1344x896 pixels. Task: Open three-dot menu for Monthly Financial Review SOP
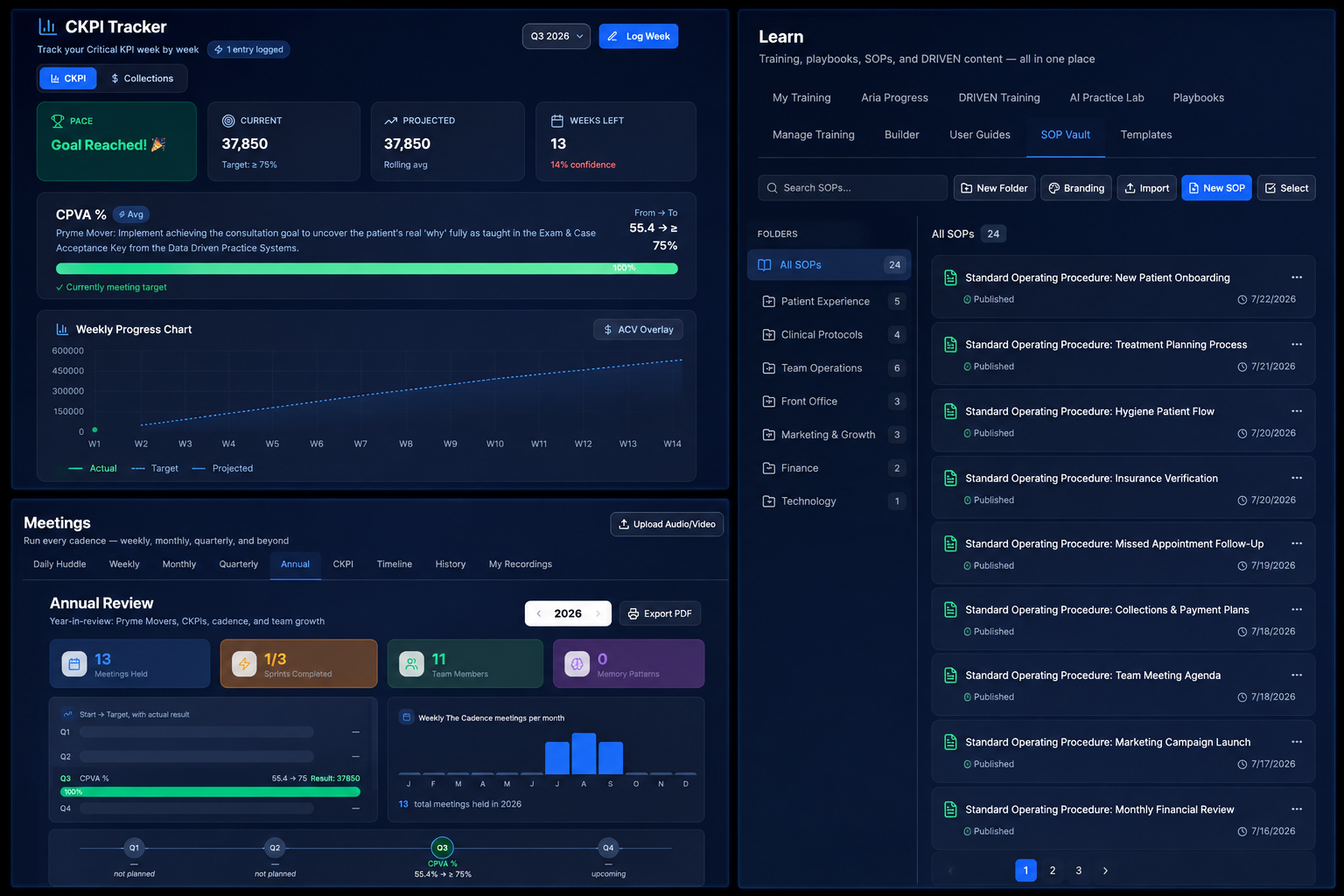pos(1297,809)
